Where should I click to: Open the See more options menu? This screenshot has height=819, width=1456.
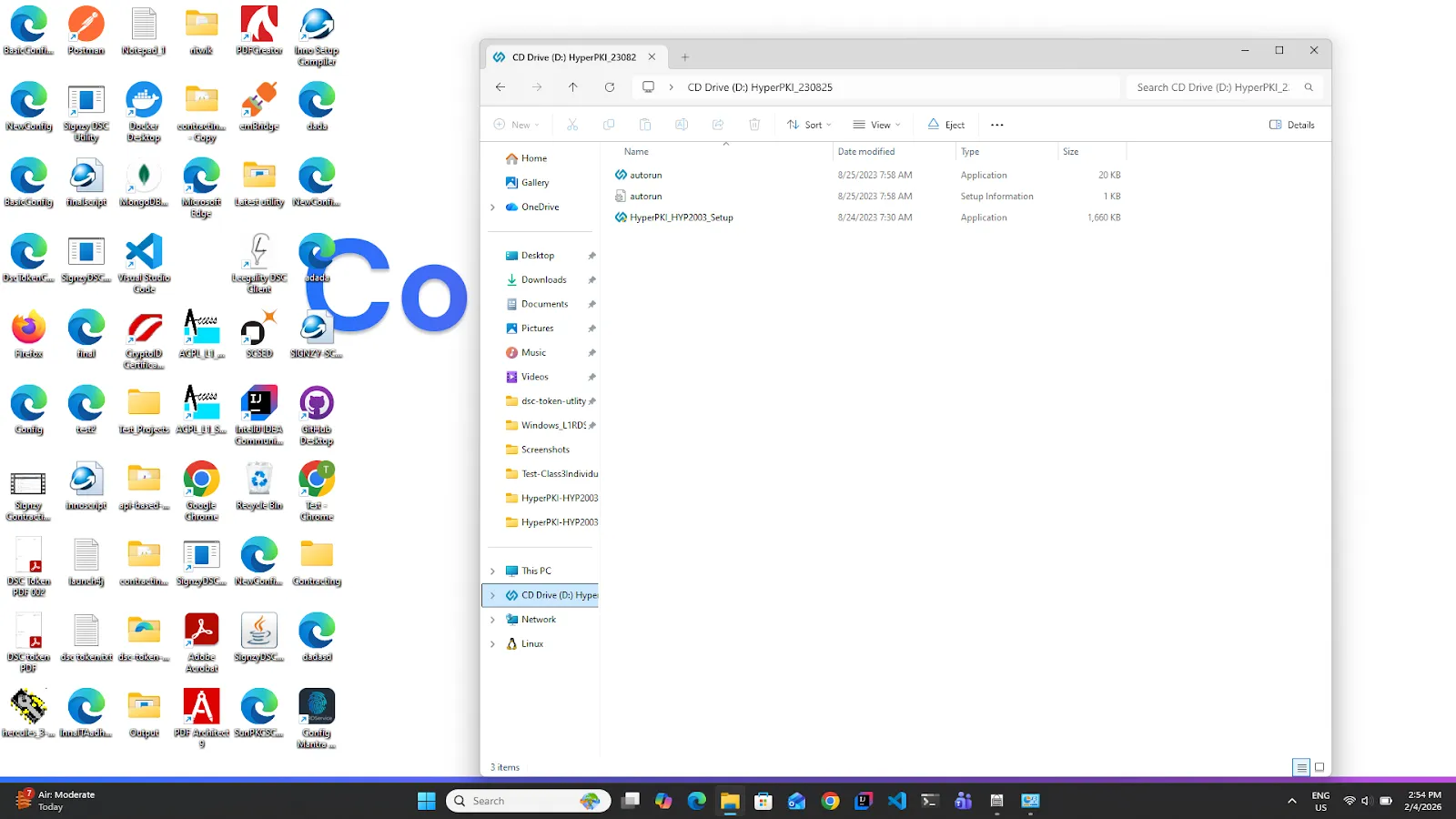coord(997,125)
